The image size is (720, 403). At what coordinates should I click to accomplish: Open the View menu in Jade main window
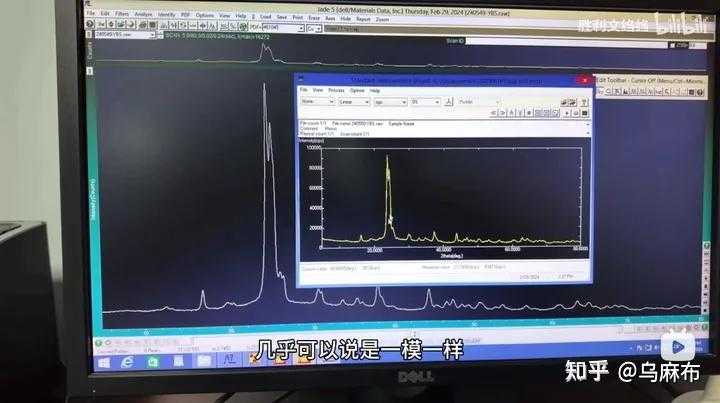point(225,16)
